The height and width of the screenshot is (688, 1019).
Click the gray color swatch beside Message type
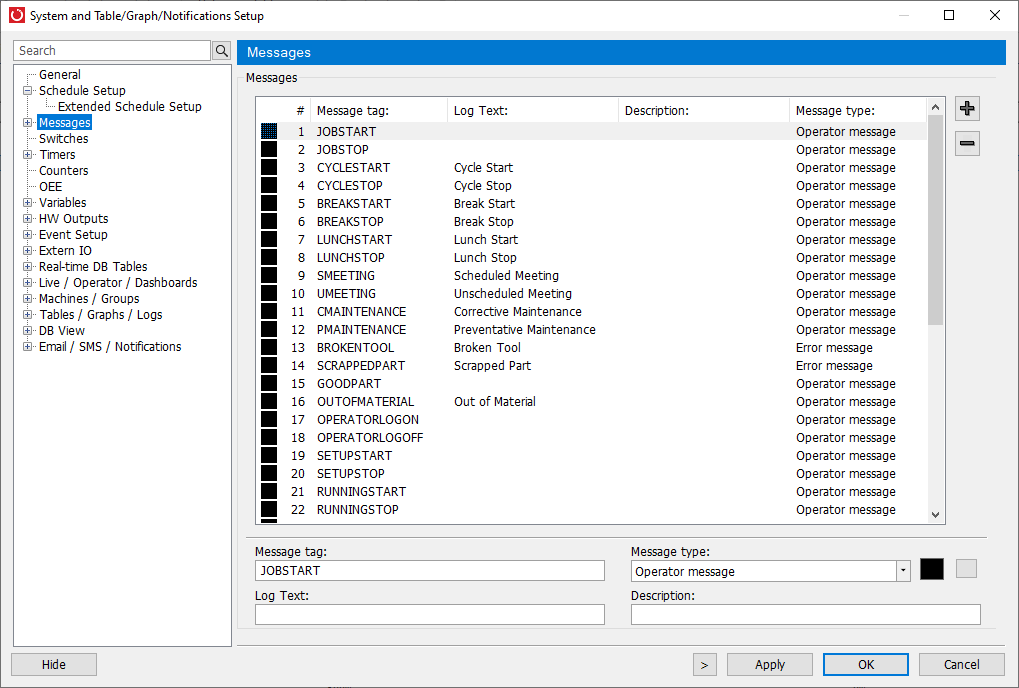coord(966,568)
